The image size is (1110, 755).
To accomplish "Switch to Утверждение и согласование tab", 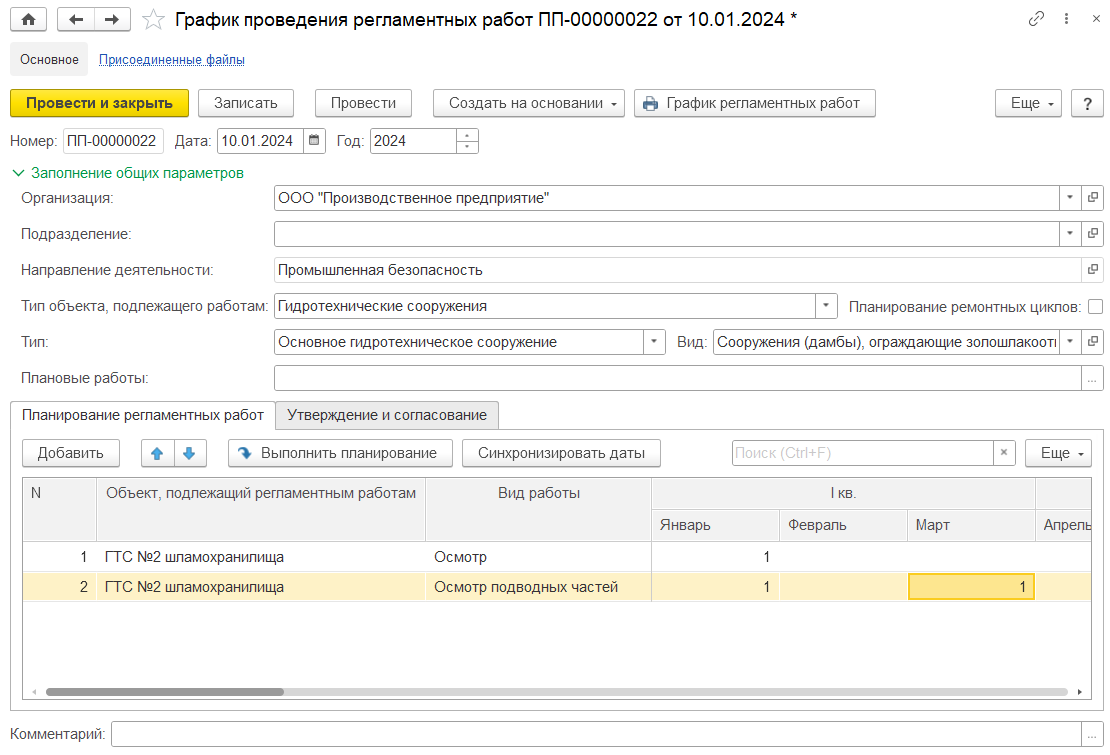I will [386, 415].
